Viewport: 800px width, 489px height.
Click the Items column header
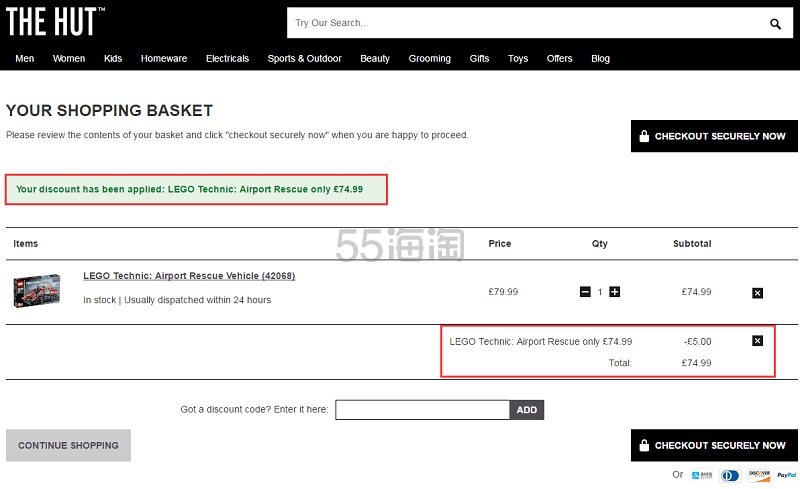26,243
